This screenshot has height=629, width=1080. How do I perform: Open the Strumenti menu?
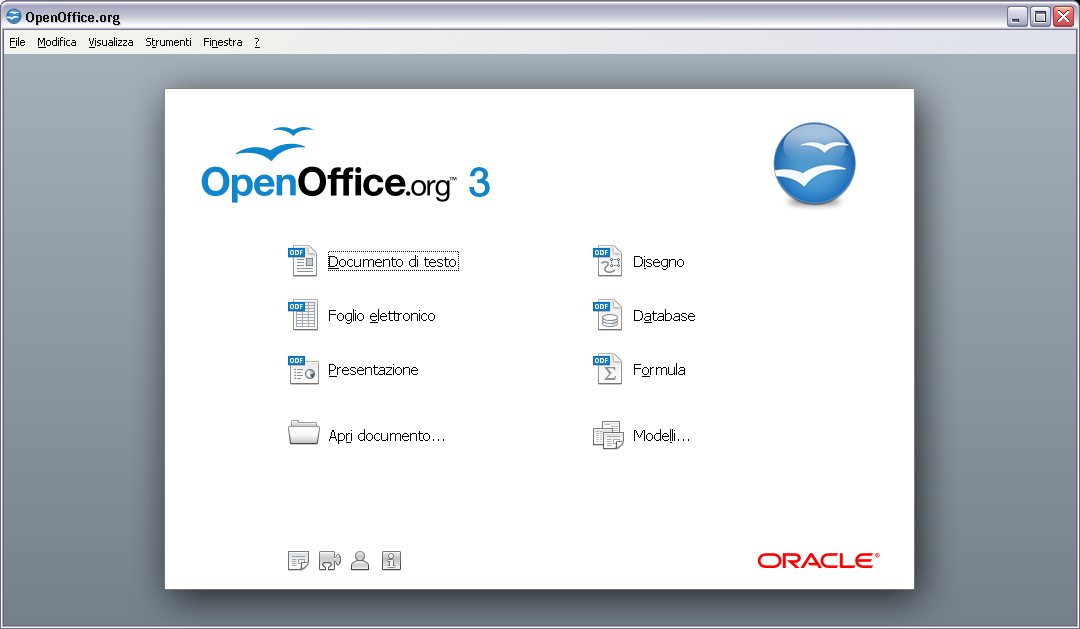[x=168, y=42]
